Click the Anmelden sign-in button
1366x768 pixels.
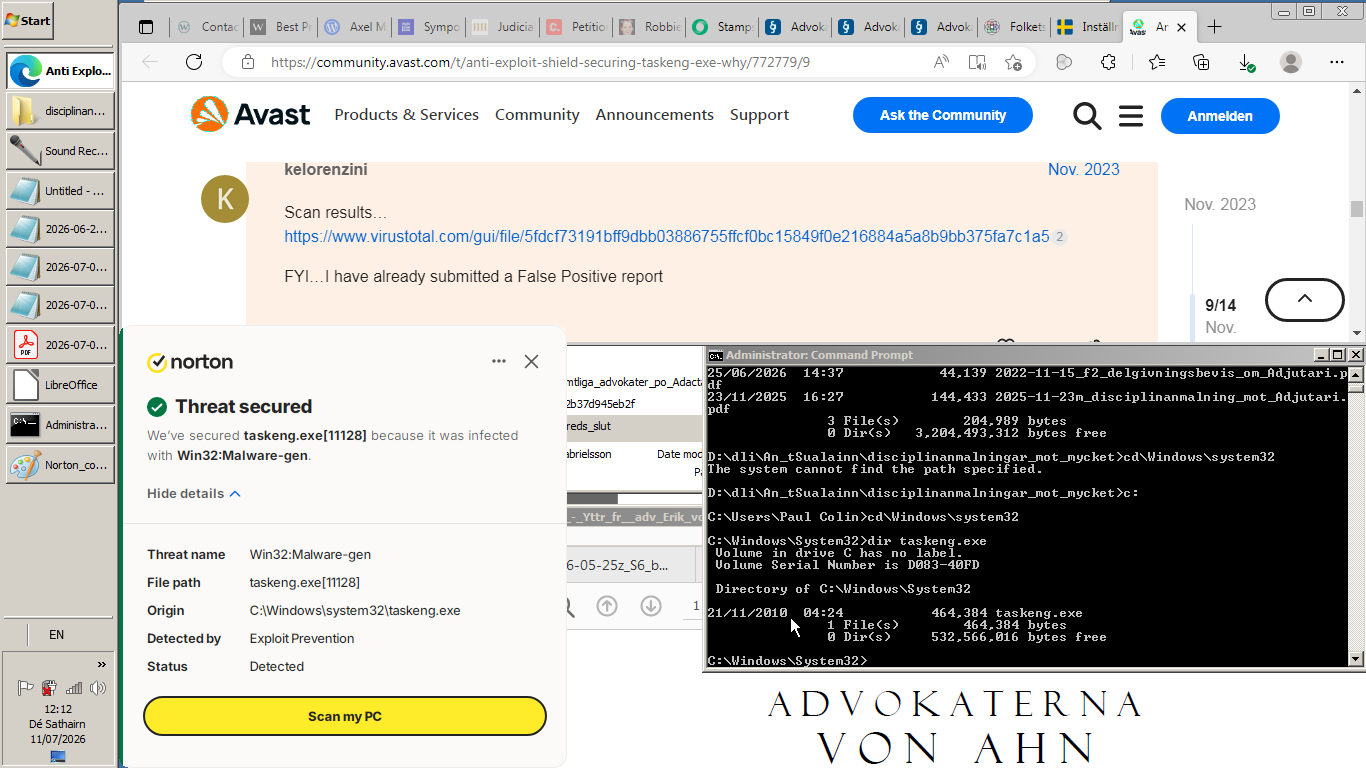tap(1220, 116)
